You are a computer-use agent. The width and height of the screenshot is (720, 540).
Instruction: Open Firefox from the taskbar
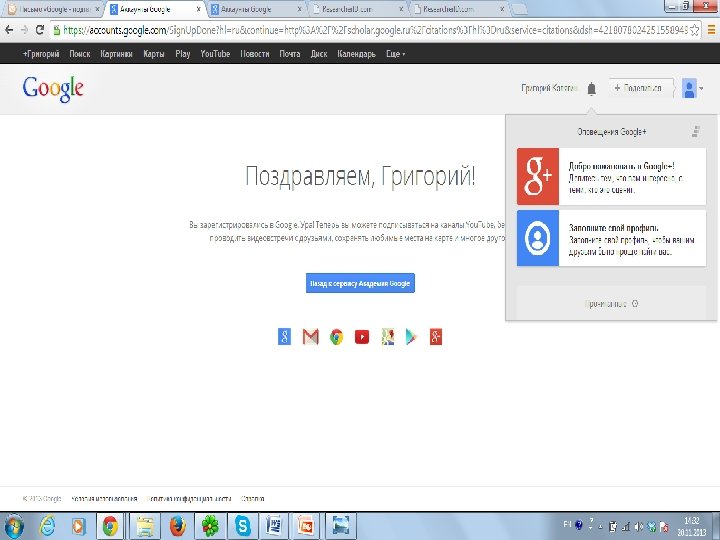178,526
